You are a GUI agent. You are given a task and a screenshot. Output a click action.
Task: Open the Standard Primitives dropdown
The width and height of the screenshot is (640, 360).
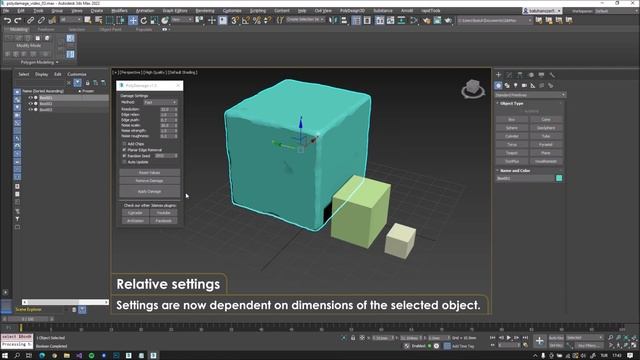point(530,95)
